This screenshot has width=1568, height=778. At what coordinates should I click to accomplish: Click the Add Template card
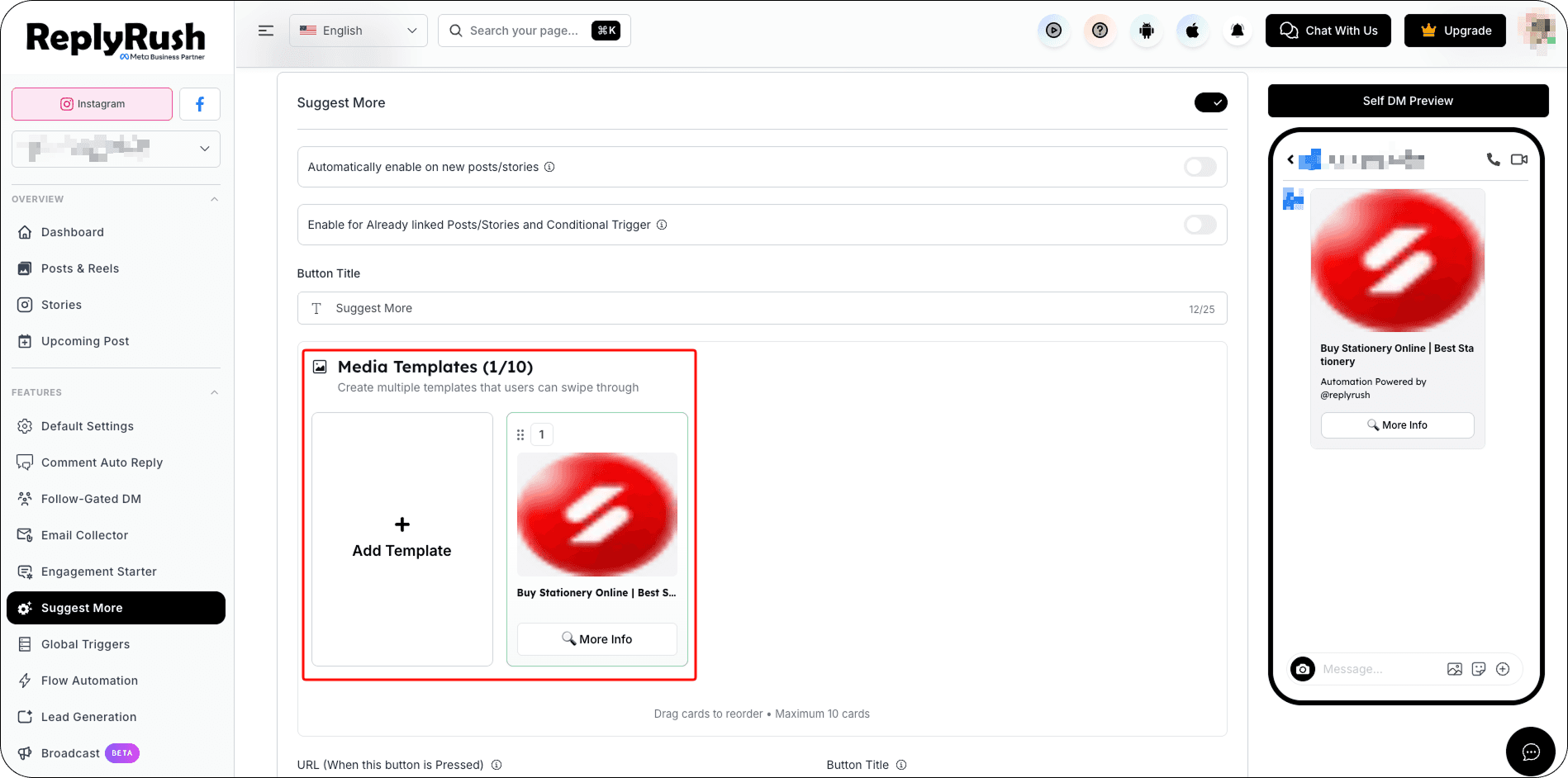(x=402, y=539)
